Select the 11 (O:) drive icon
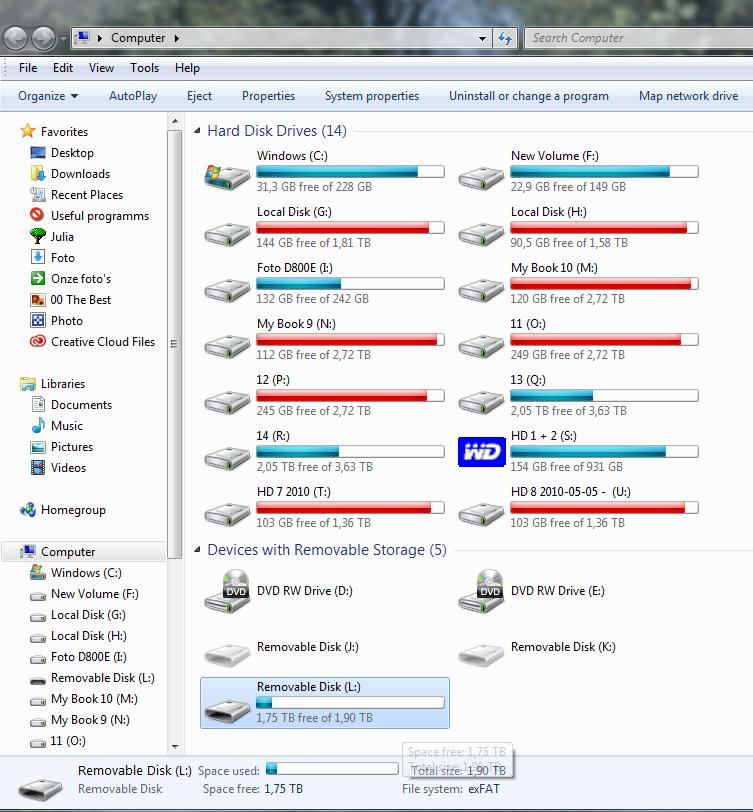This screenshot has width=753, height=812. (x=481, y=345)
